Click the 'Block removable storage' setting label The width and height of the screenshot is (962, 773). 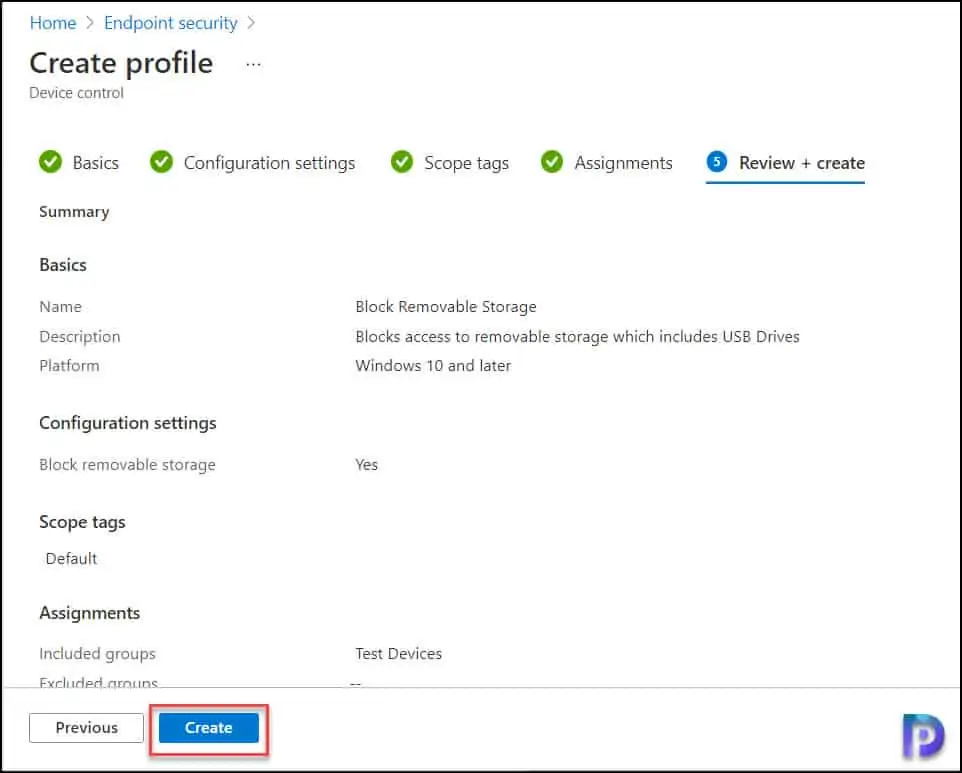128,464
